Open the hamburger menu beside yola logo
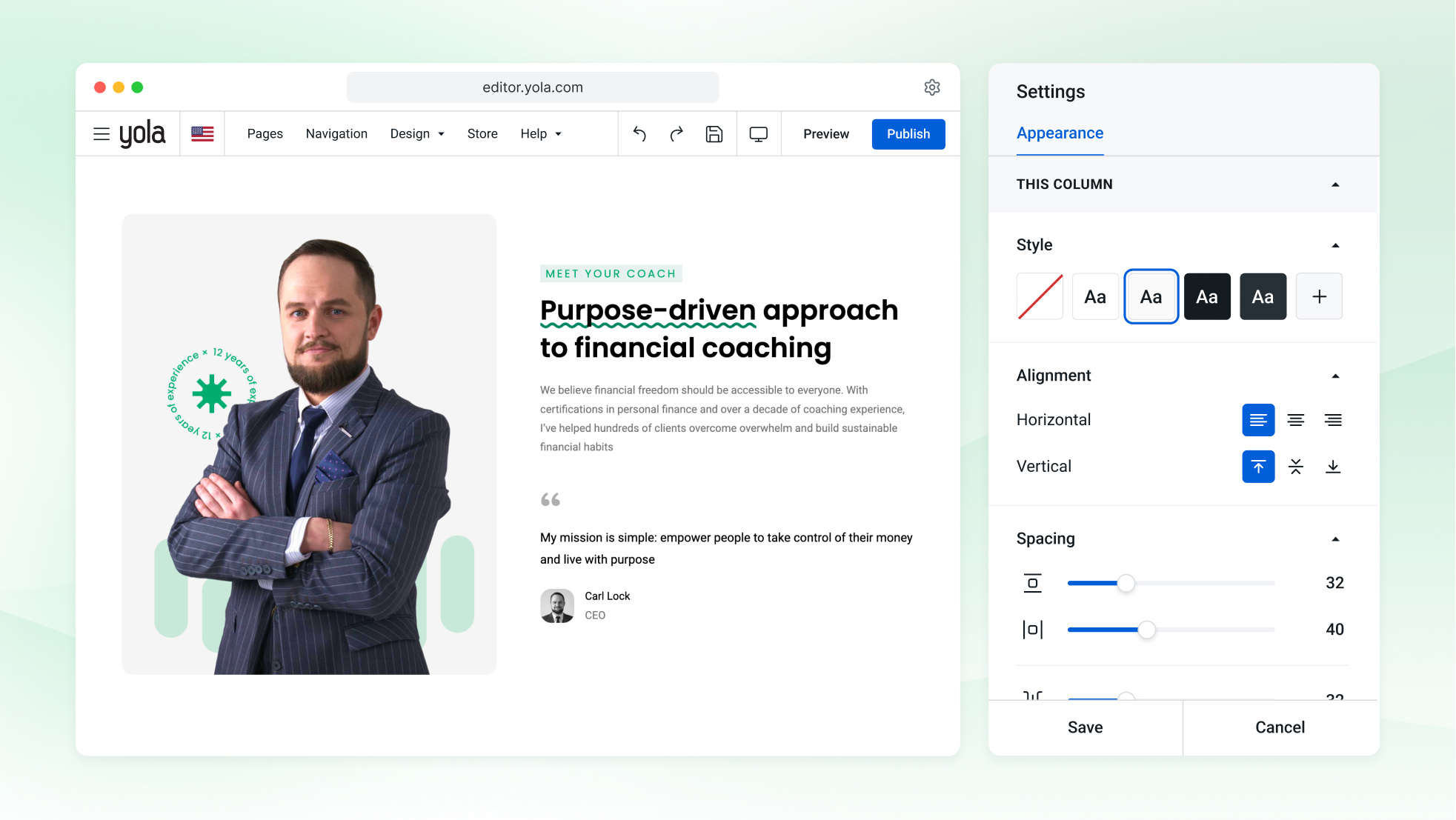This screenshot has width=1456, height=820. (x=102, y=134)
